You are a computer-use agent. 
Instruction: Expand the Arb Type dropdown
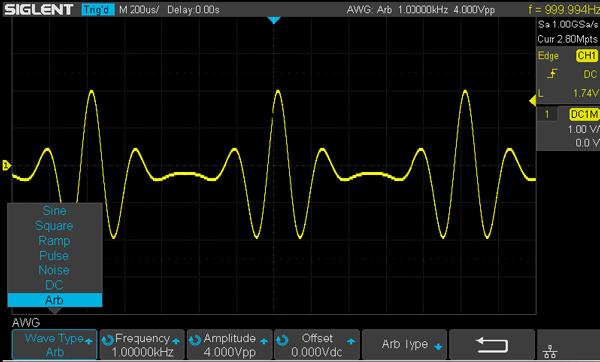(x=404, y=345)
